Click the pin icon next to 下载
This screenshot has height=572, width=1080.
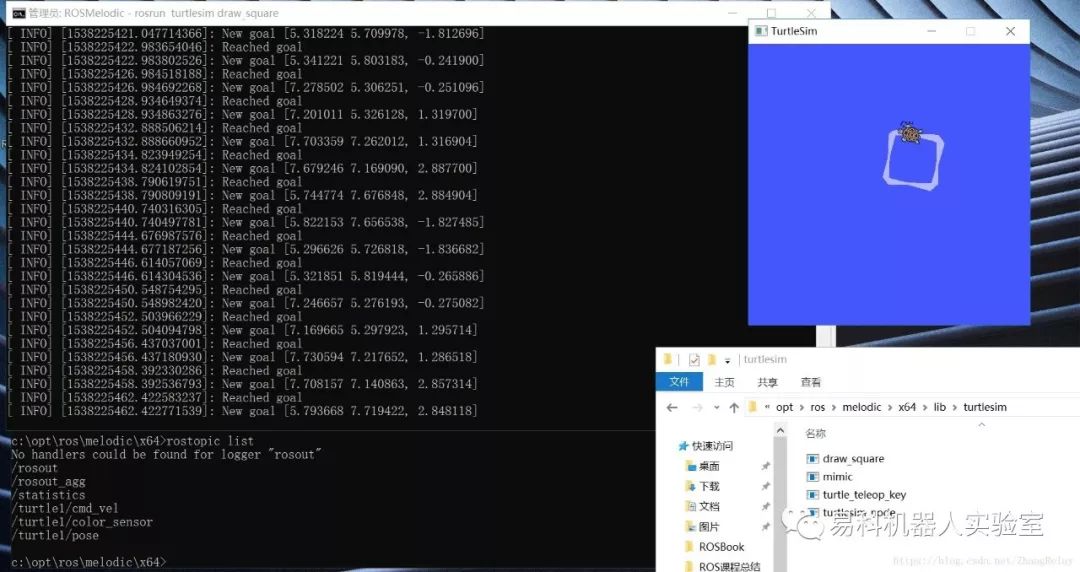click(765, 487)
